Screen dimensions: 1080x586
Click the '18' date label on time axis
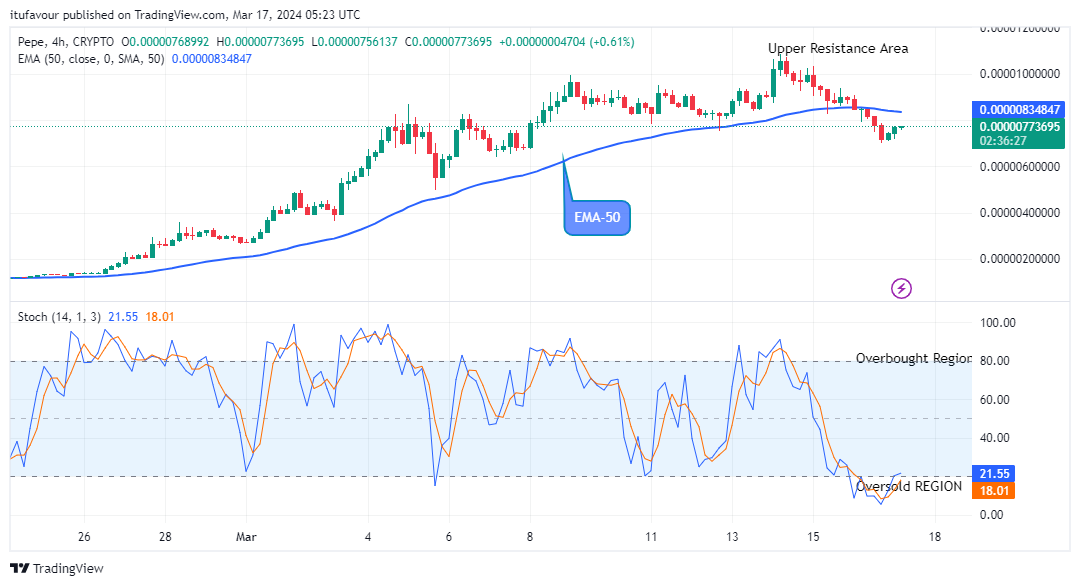935,537
